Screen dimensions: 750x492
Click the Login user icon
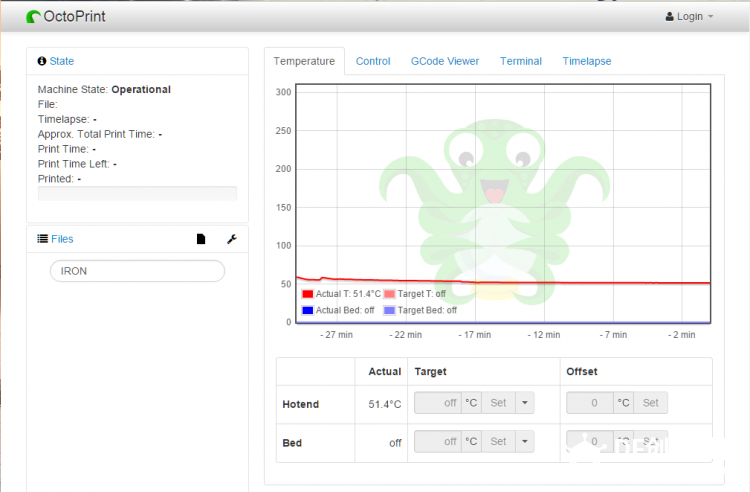[x=669, y=17]
